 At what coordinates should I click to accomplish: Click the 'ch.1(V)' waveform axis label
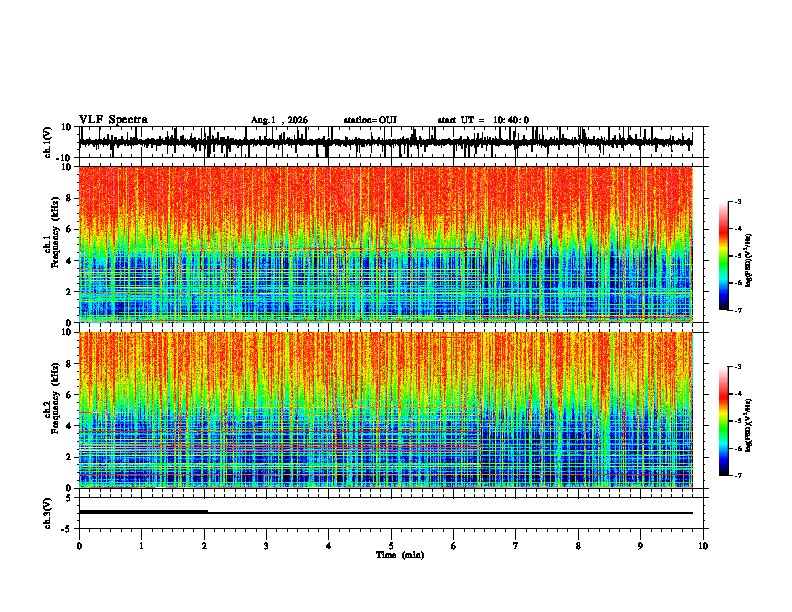48,142
